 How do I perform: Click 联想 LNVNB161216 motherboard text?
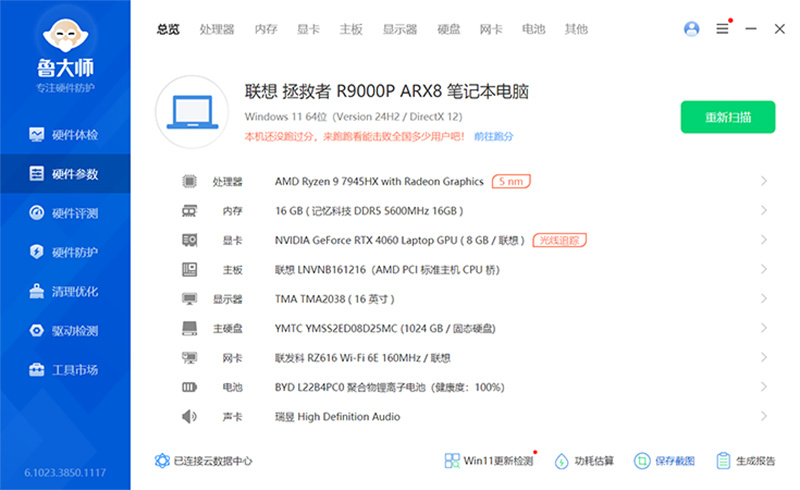(x=387, y=270)
